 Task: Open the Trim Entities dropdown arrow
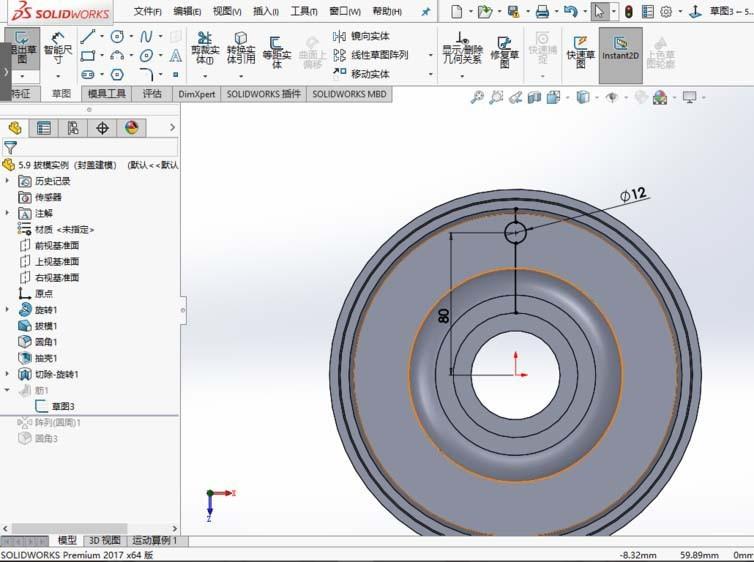[x=205, y=76]
